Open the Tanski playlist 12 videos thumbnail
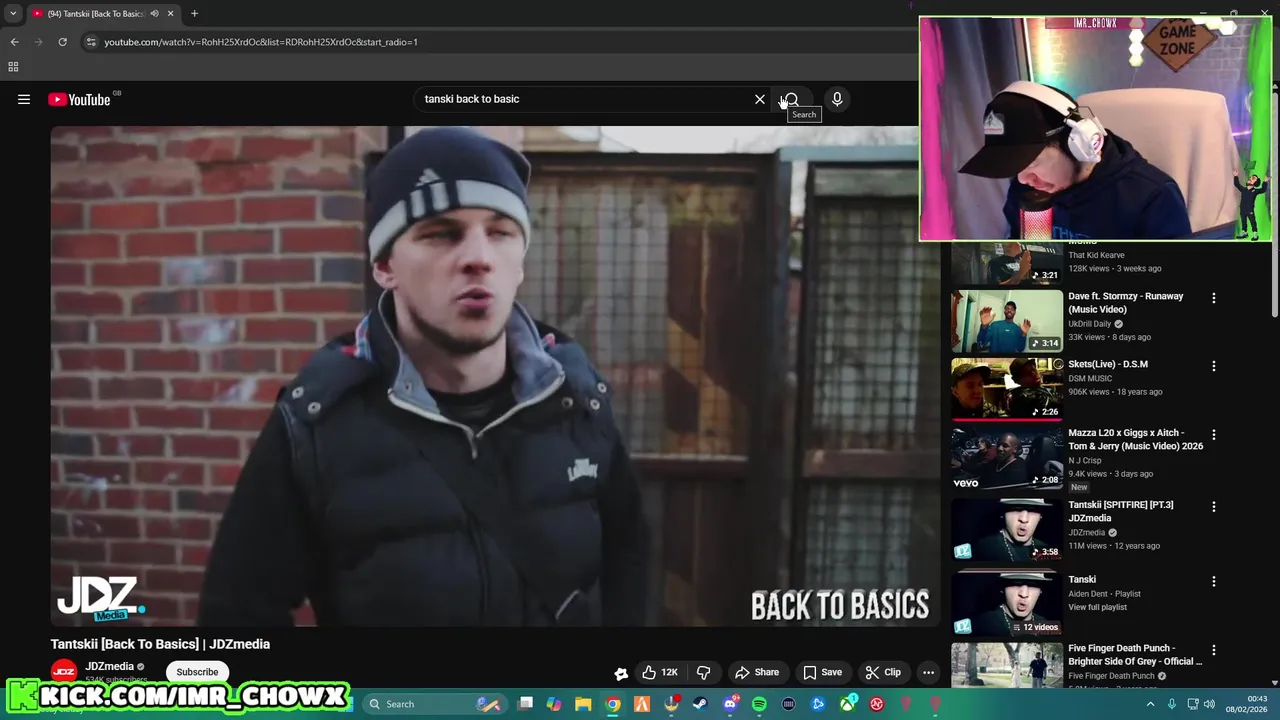 [1006, 603]
